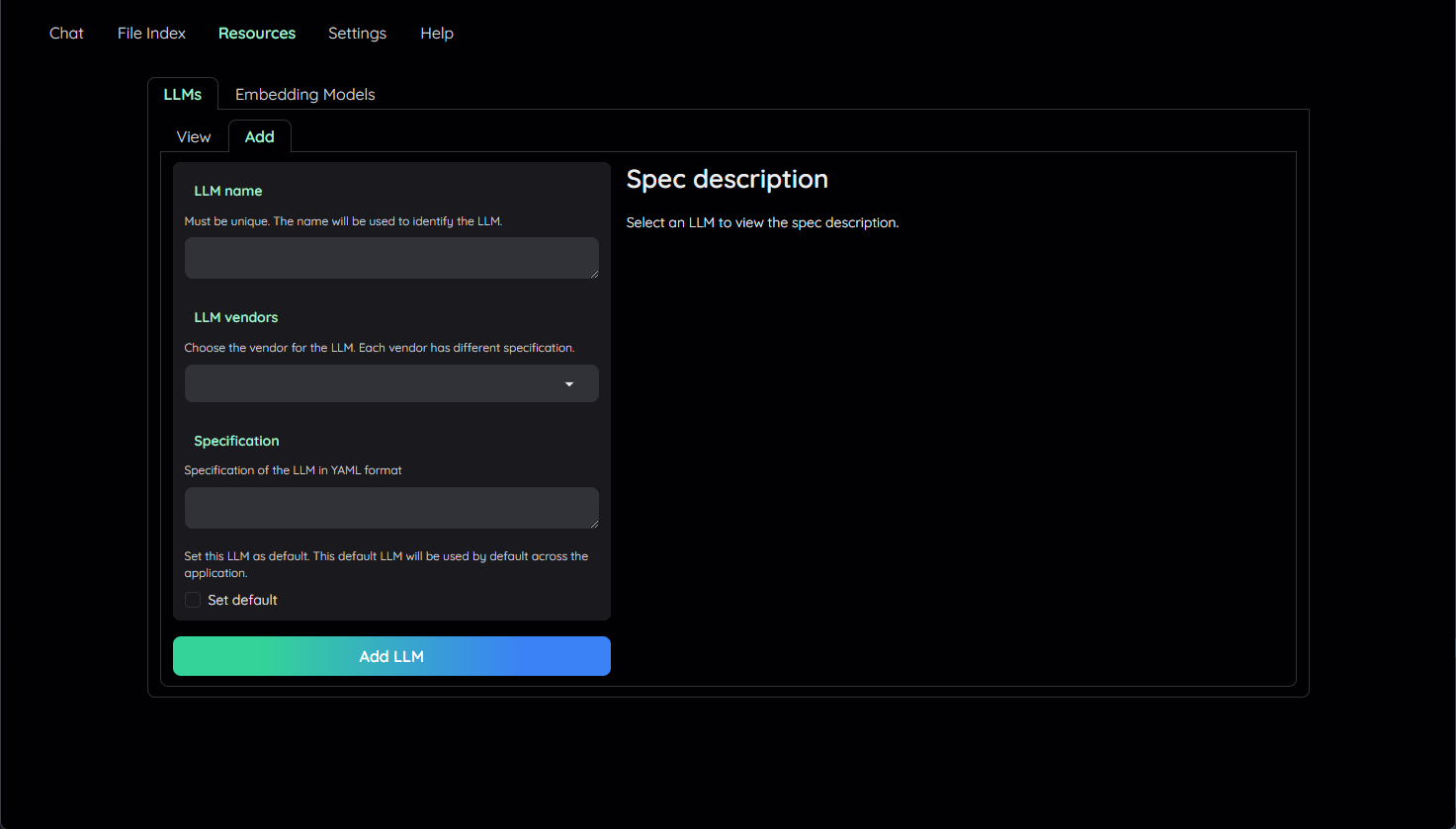Select the LLMs tab

coord(183,95)
